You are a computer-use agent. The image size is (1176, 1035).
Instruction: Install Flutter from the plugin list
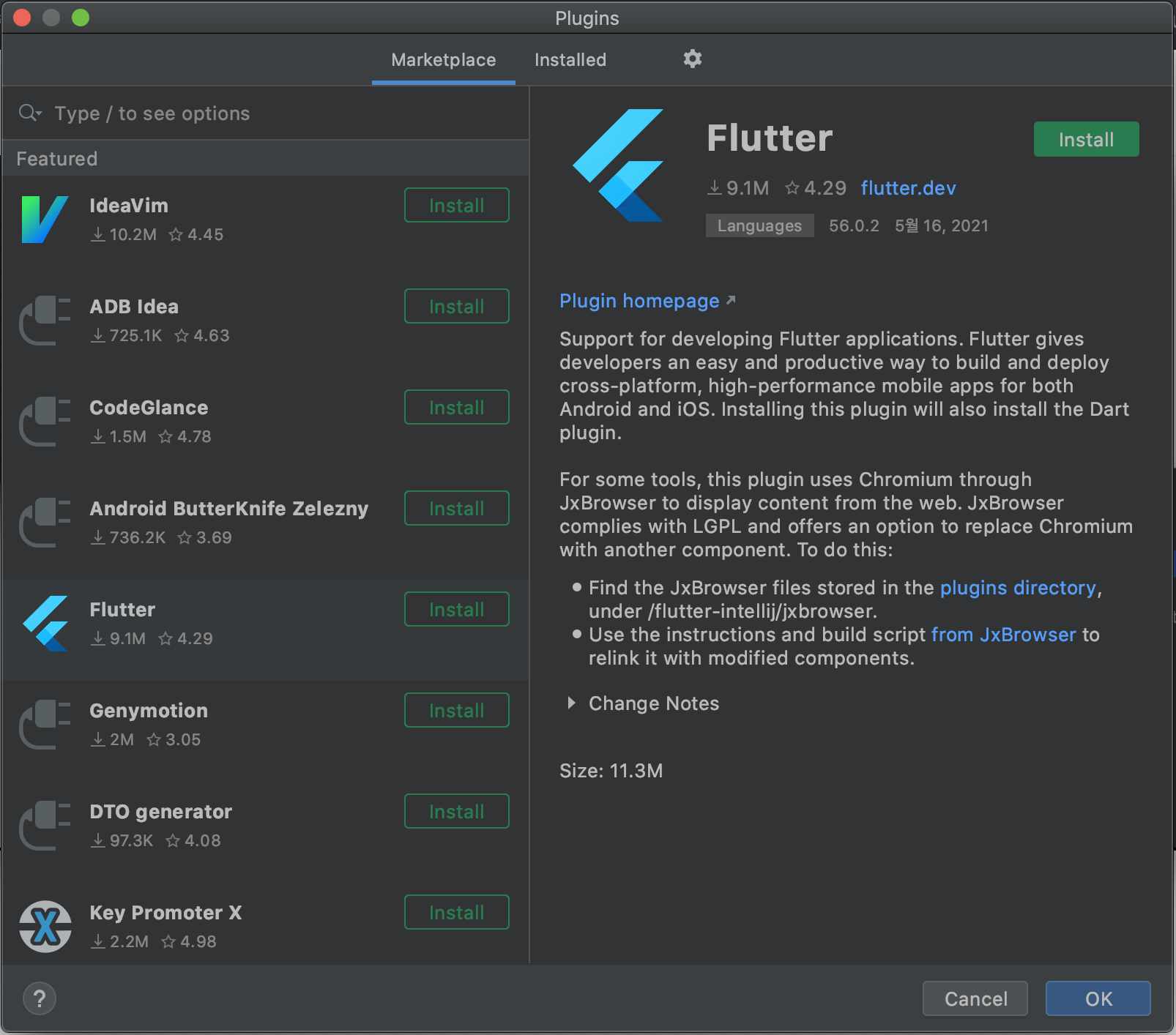point(457,609)
